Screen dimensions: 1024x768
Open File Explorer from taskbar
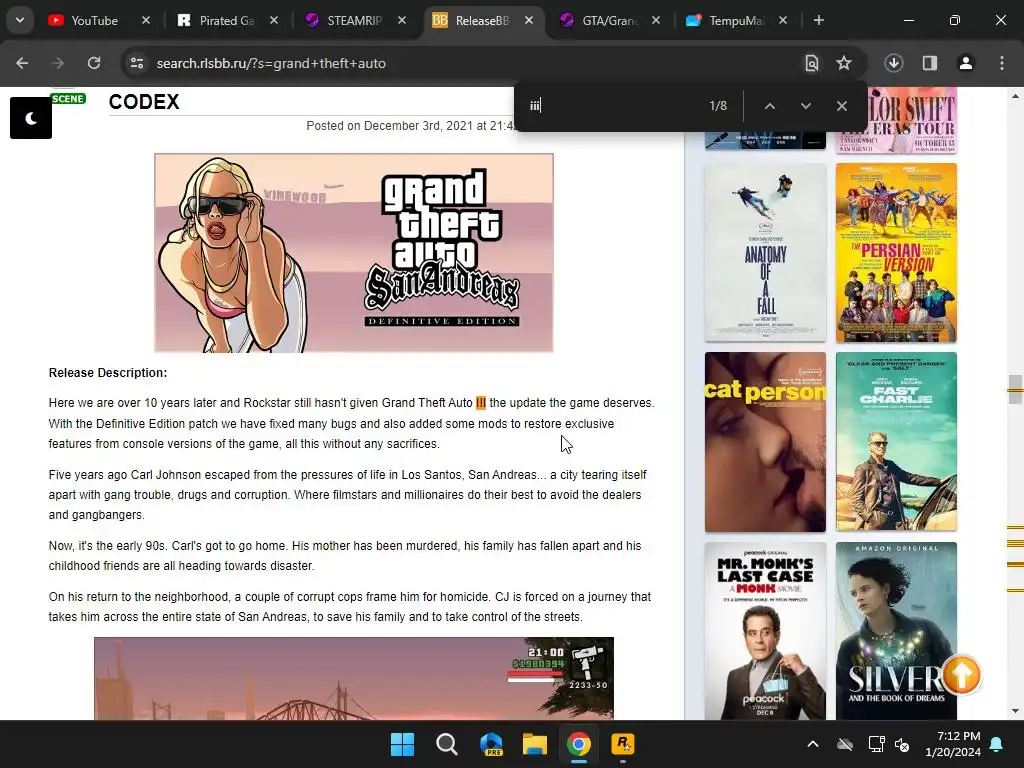tap(535, 744)
